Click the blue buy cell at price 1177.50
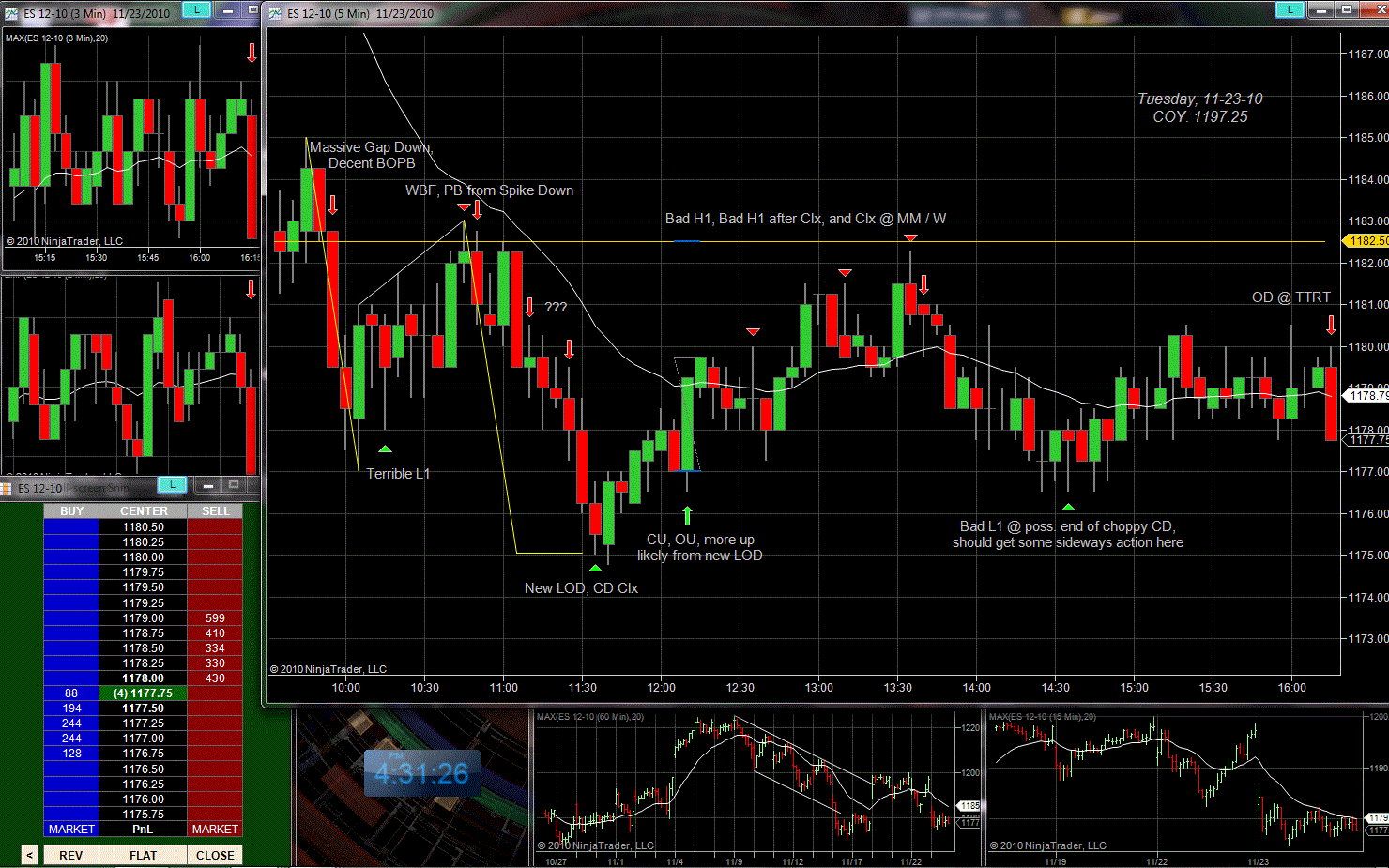 (71, 708)
